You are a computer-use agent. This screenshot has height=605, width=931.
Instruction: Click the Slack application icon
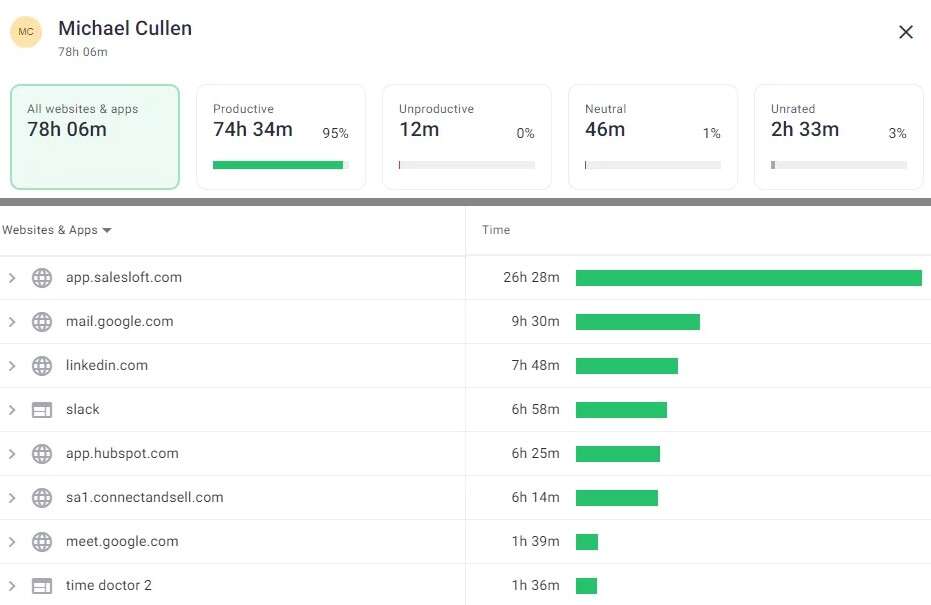click(x=42, y=409)
